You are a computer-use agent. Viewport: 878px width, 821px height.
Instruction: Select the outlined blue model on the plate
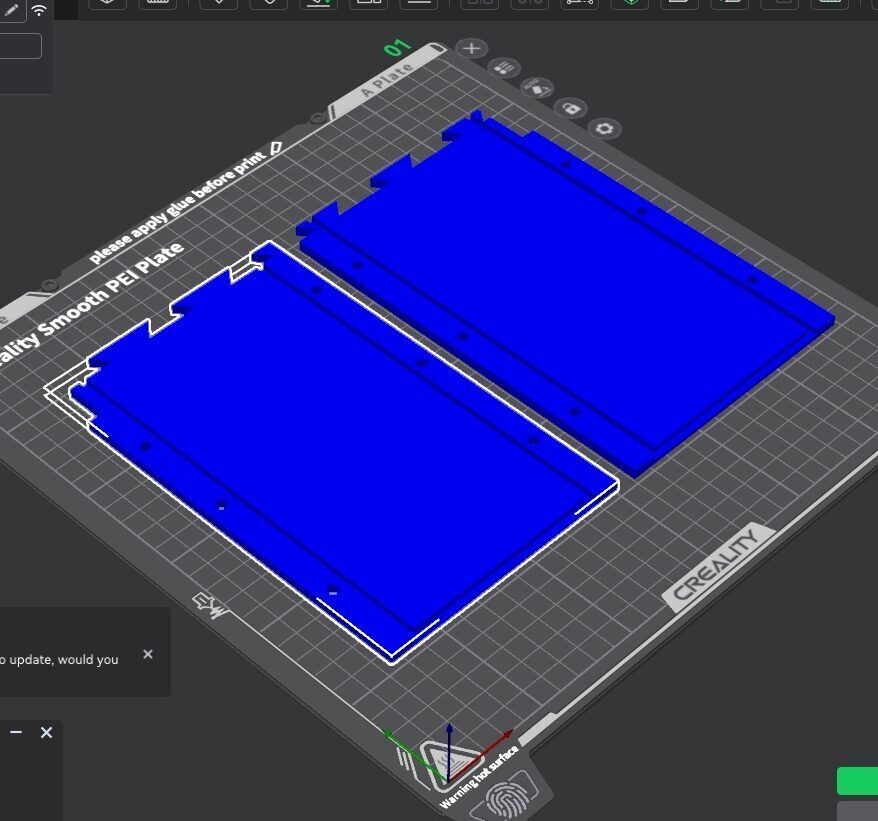tap(336, 448)
